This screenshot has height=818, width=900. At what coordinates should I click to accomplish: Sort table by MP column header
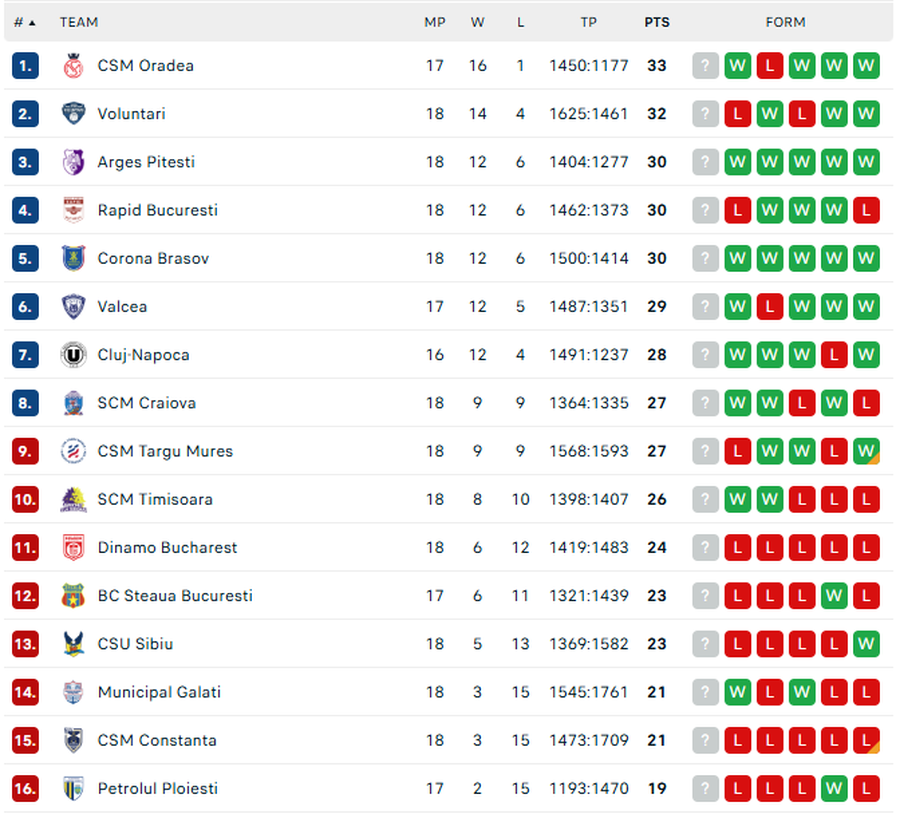435,22
